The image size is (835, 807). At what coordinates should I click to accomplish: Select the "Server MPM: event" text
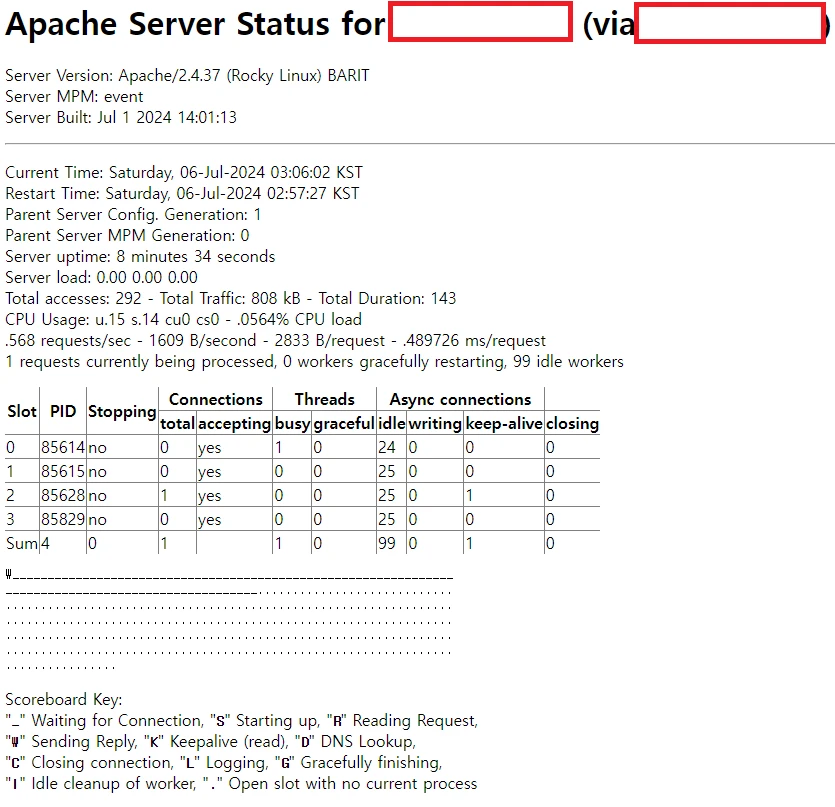tap(74, 97)
